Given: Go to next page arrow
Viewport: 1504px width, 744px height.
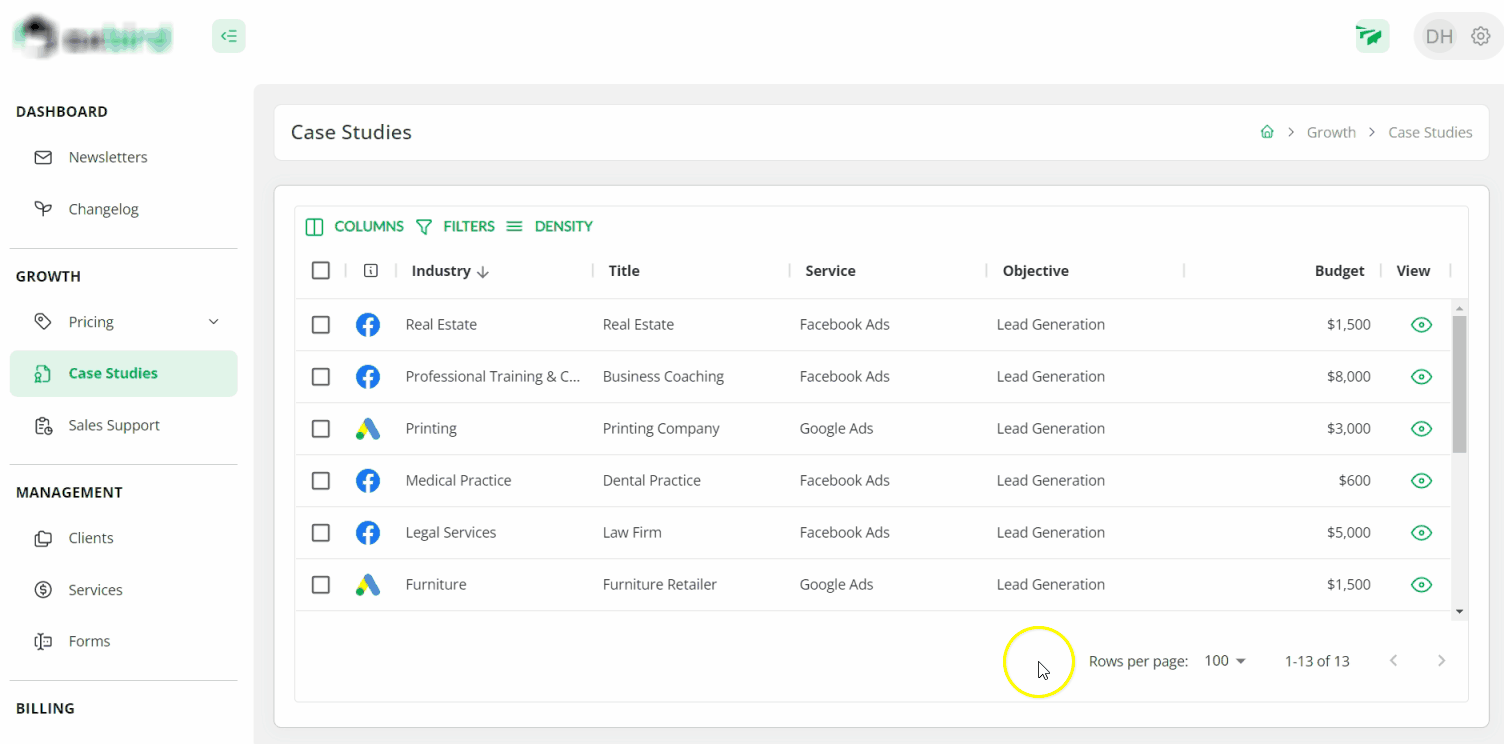Looking at the screenshot, I should click(x=1441, y=660).
